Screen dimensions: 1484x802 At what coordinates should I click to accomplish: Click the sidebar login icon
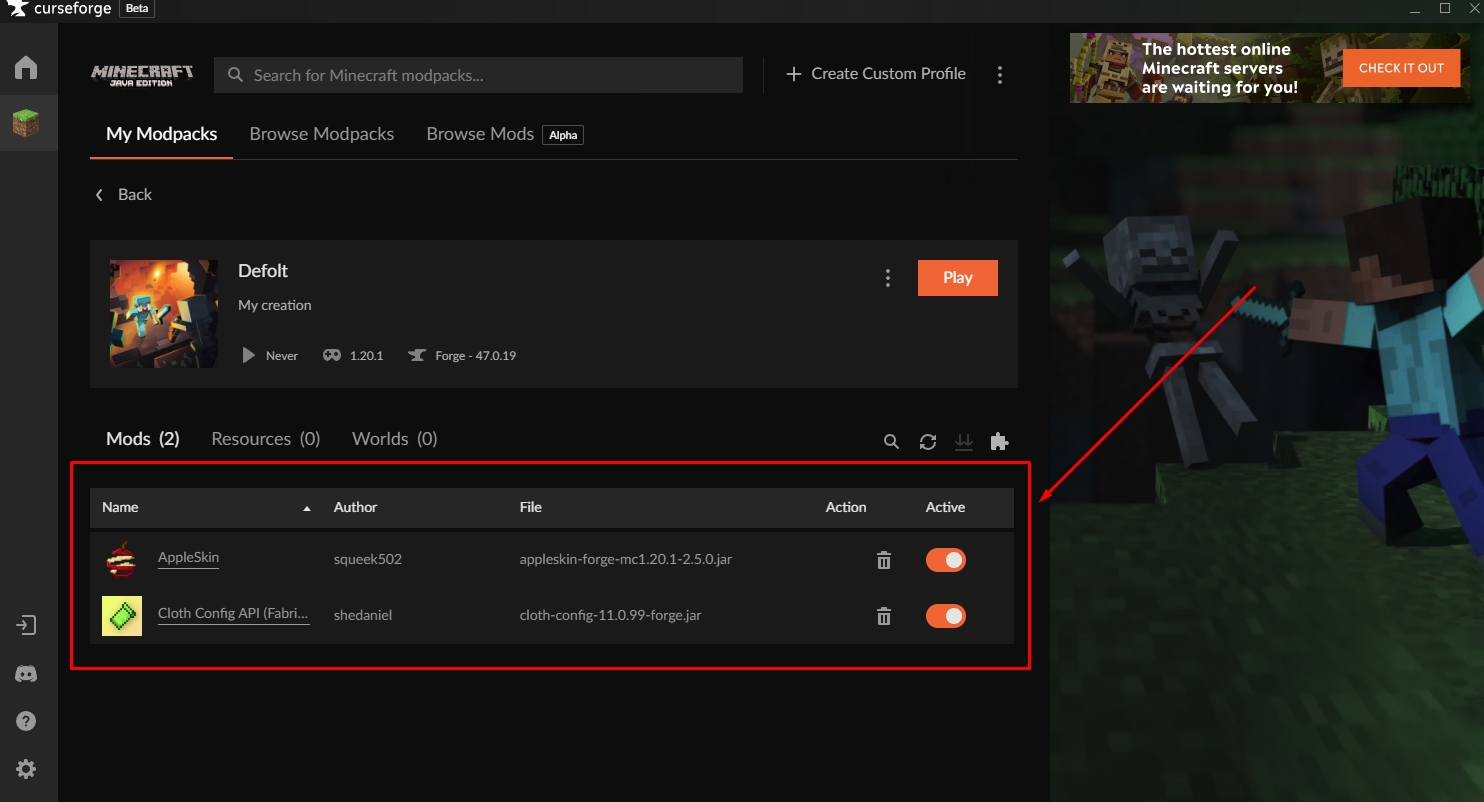tap(26, 625)
